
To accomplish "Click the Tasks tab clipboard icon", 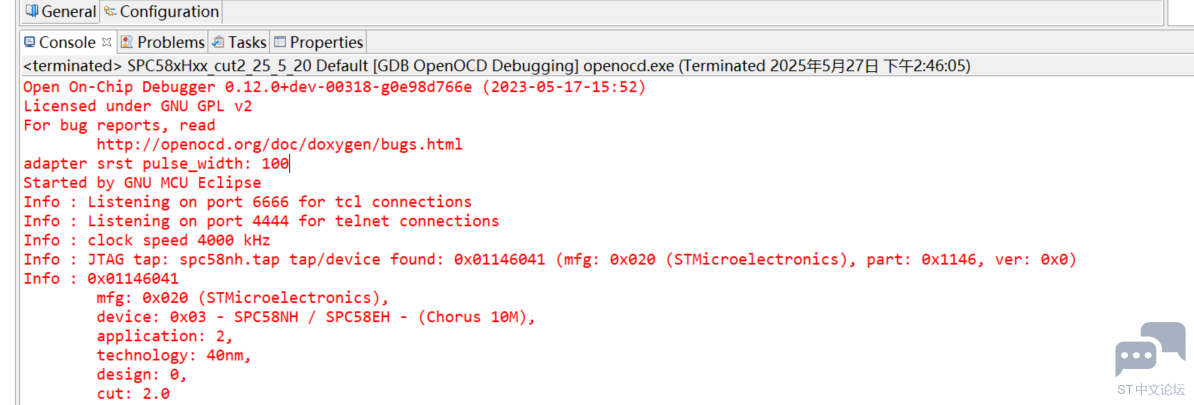I will [x=219, y=42].
